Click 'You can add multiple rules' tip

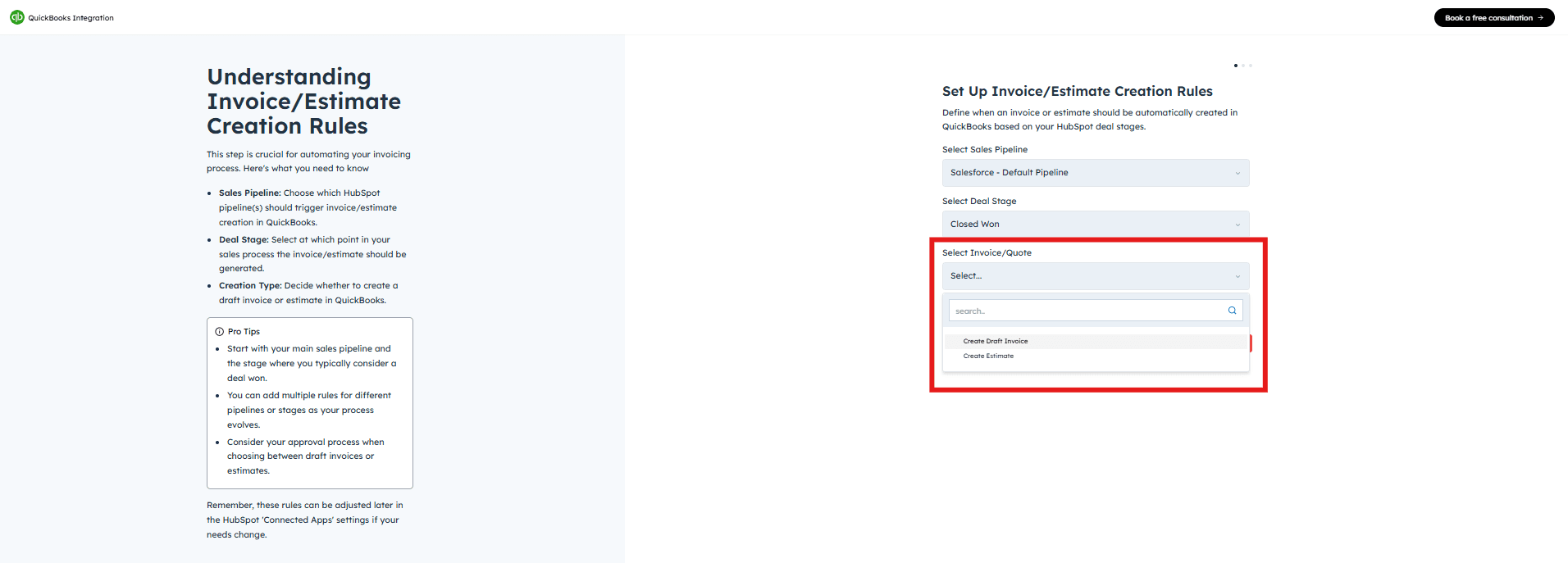pyautogui.click(x=309, y=410)
